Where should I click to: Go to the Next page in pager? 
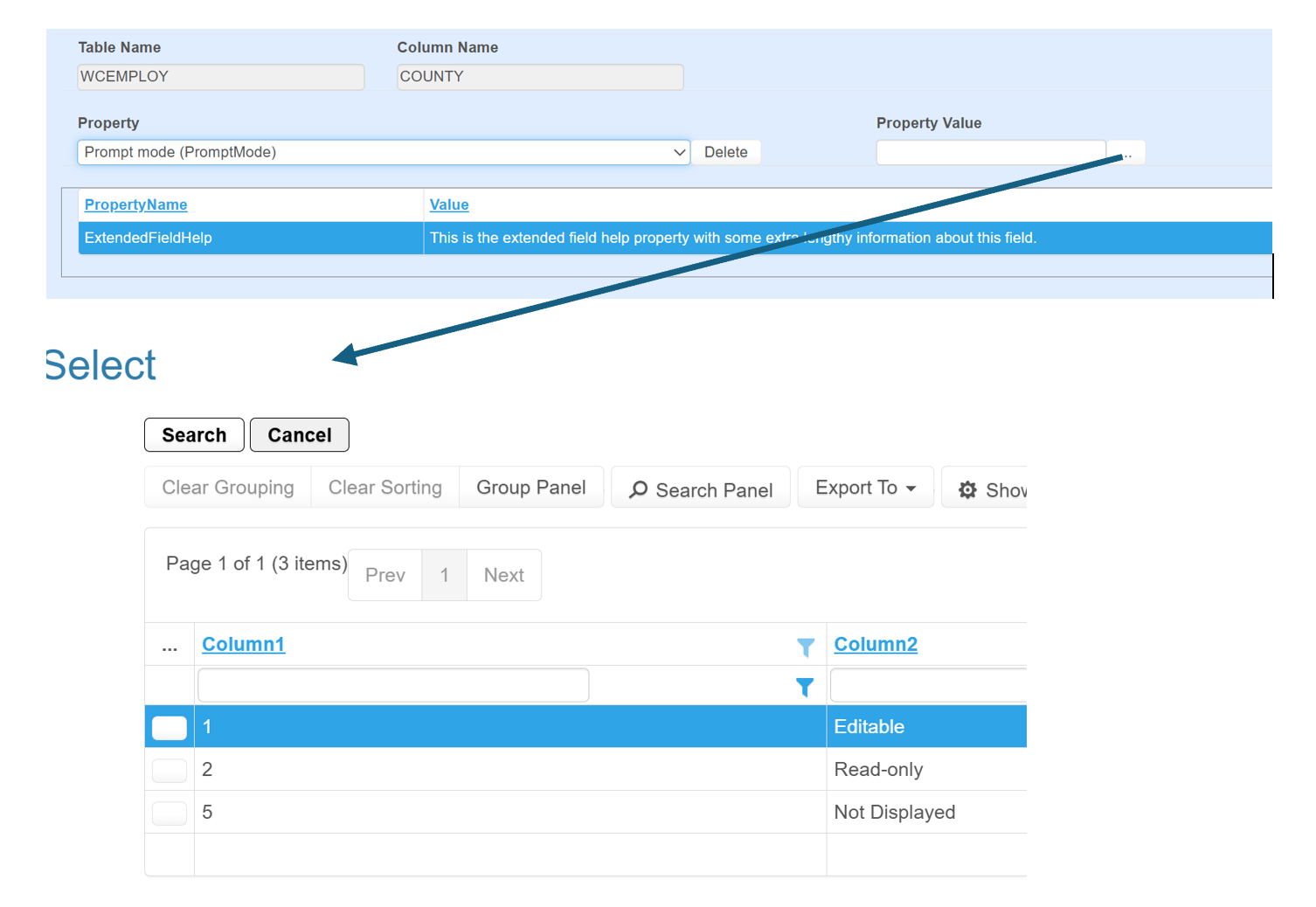(503, 575)
